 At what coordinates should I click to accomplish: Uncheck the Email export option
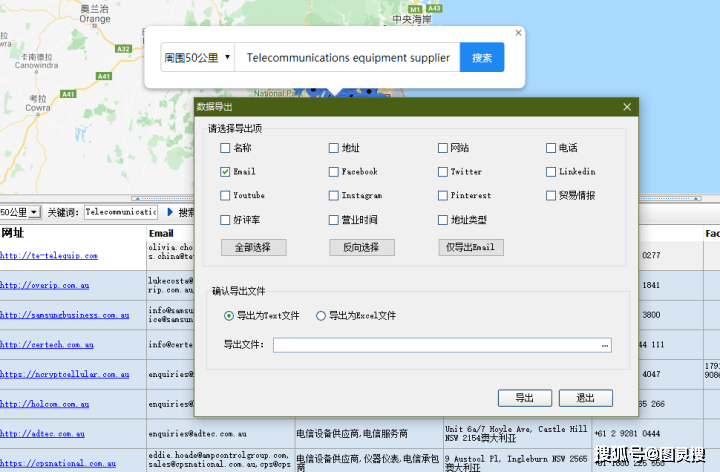[226, 172]
